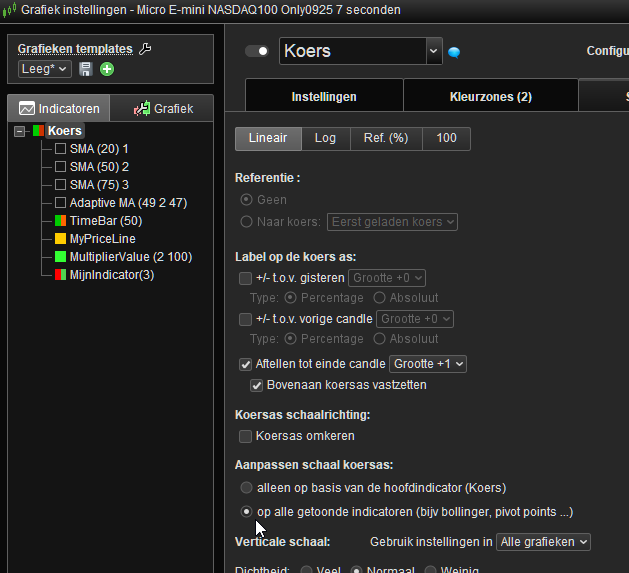Open the Eerst geladen koers dropdown
This screenshot has height=573, width=629.
point(392,222)
